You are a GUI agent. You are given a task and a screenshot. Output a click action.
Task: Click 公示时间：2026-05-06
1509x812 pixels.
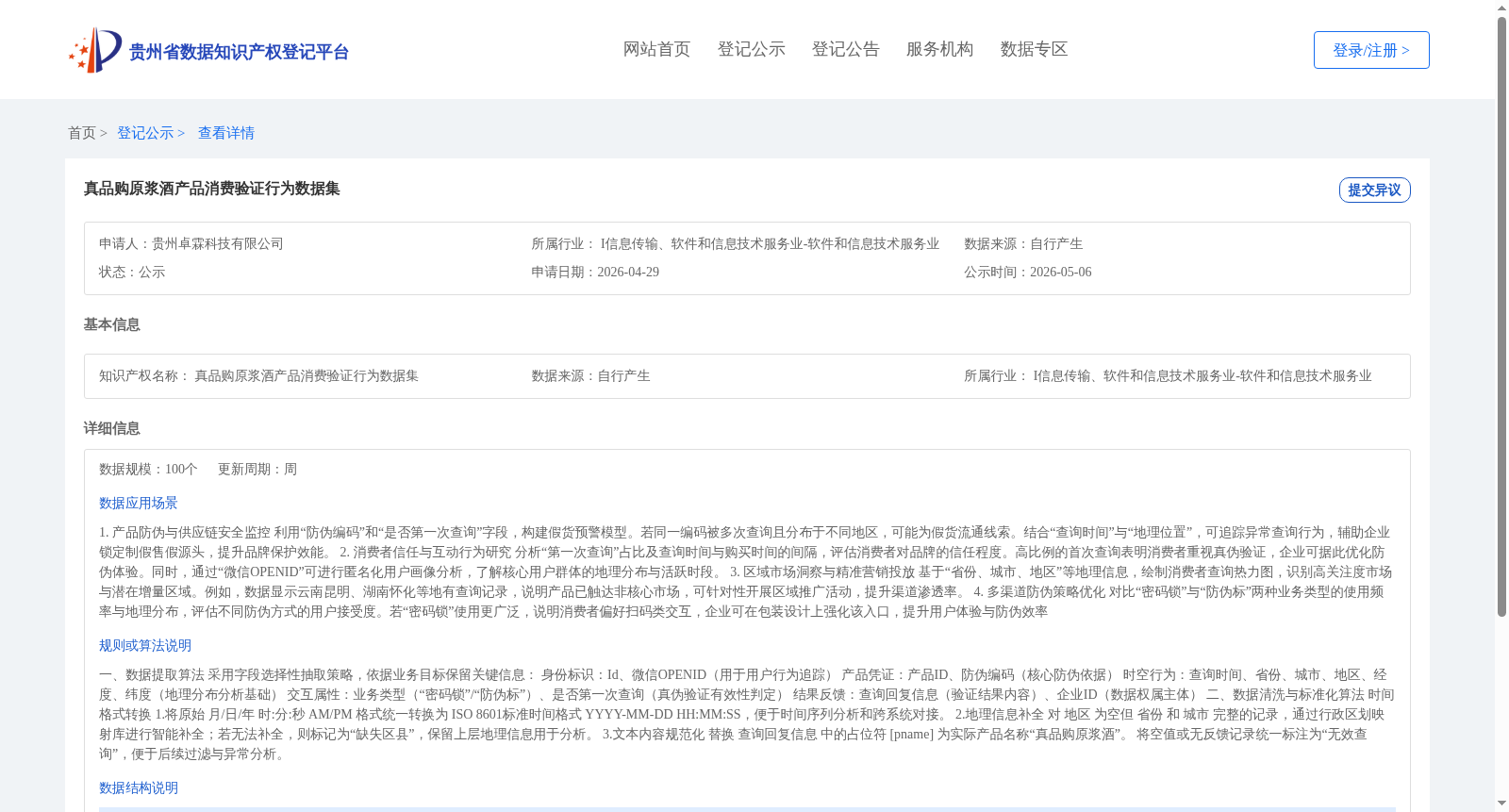pyautogui.click(x=1028, y=272)
